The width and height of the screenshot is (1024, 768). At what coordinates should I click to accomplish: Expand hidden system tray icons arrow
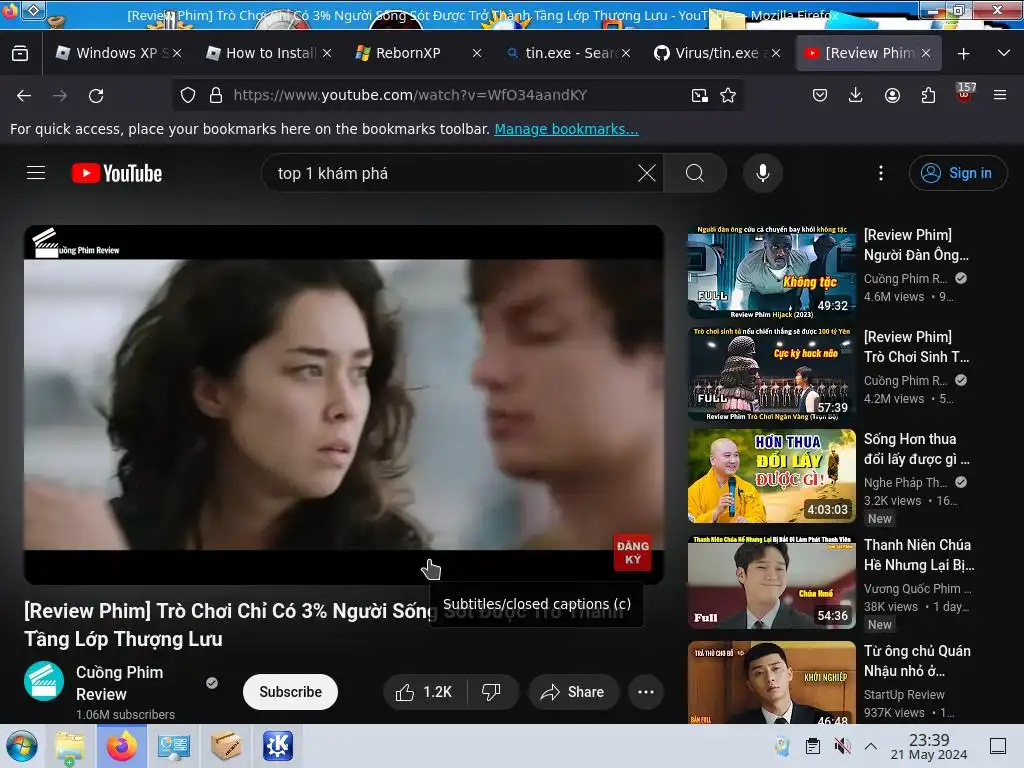pos(871,746)
